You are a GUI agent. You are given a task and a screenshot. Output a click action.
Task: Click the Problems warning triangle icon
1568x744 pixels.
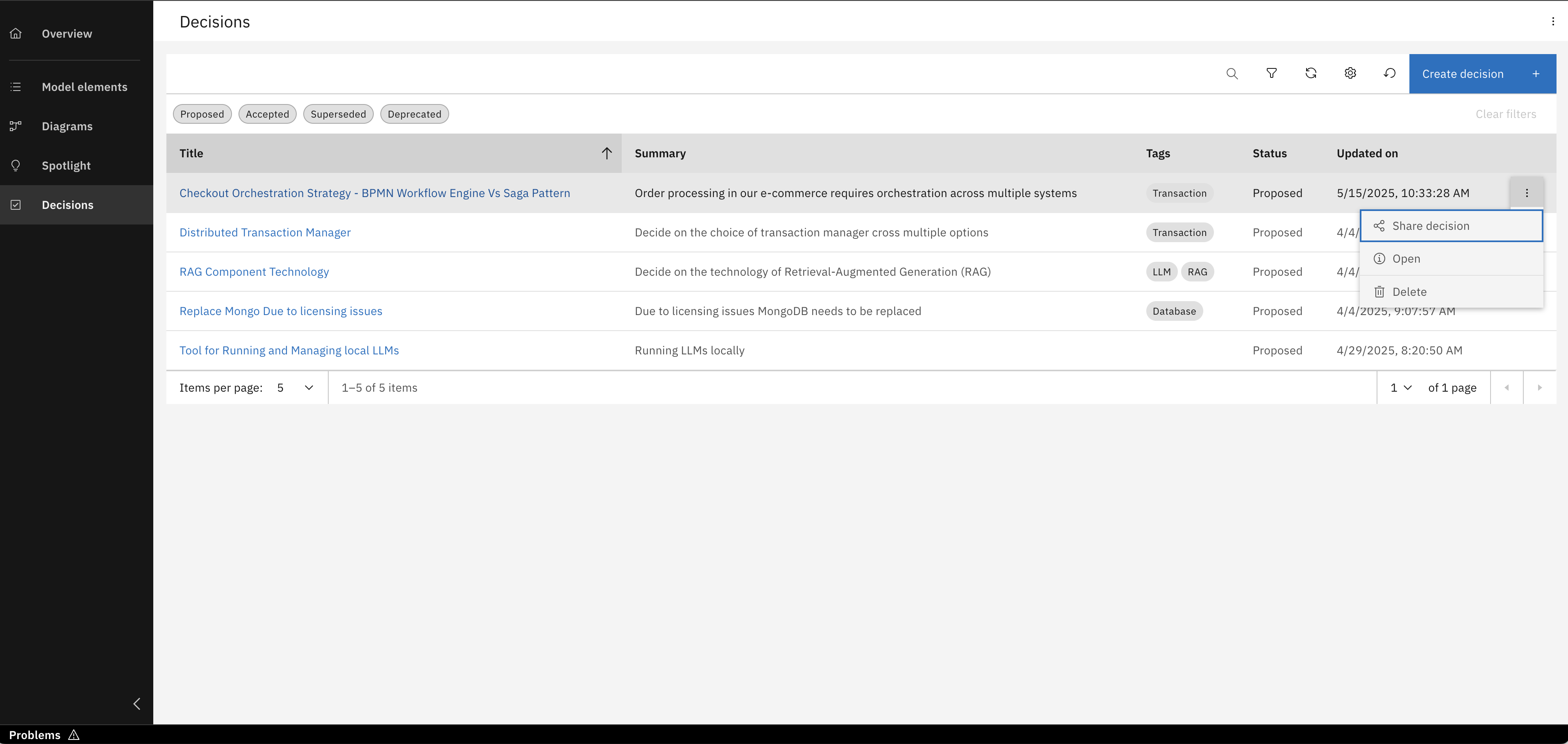74,735
